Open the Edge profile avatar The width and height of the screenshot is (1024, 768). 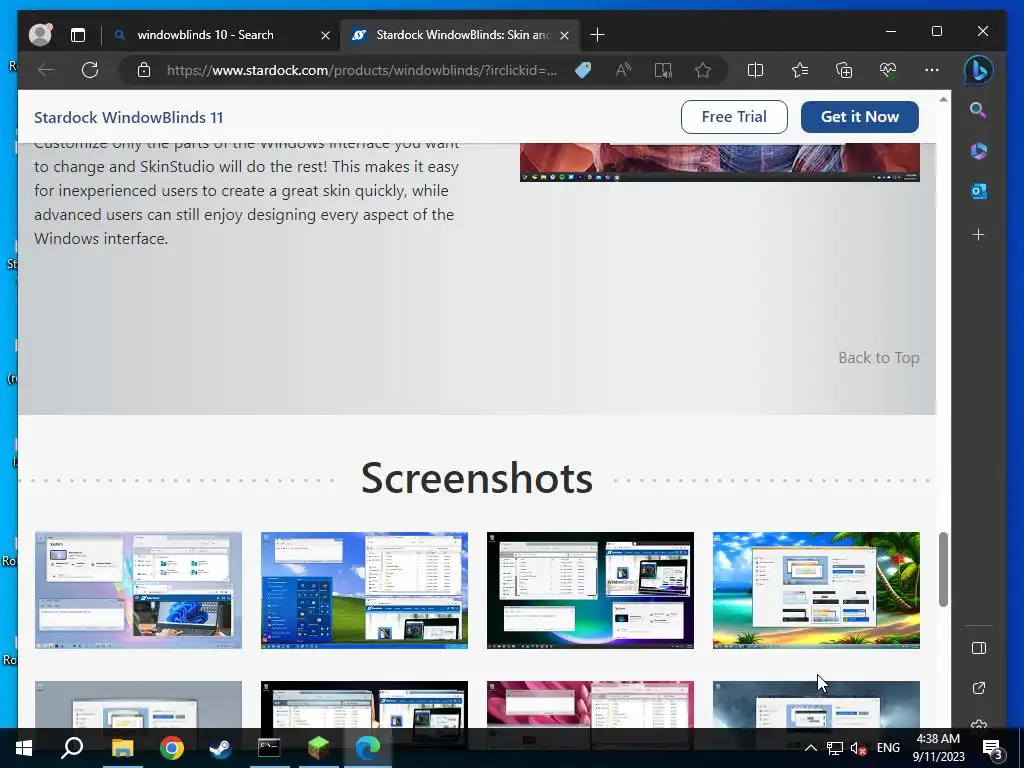tap(40, 35)
